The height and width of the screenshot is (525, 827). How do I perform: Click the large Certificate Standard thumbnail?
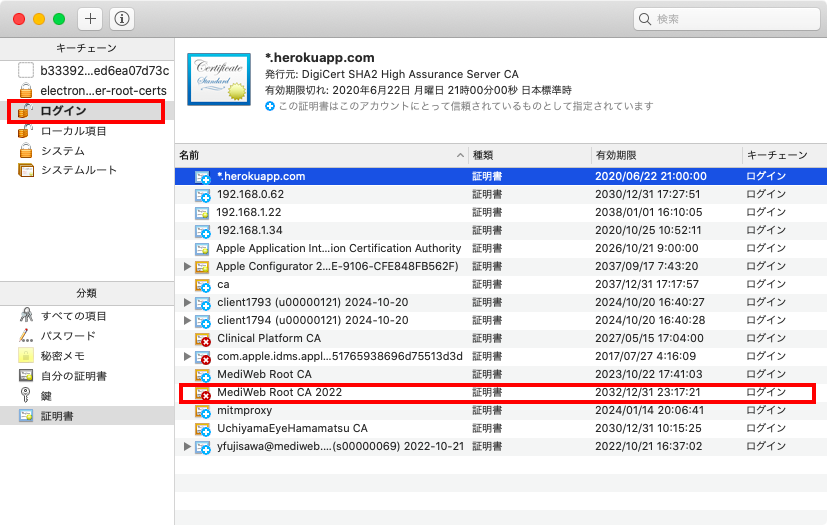[x=219, y=79]
